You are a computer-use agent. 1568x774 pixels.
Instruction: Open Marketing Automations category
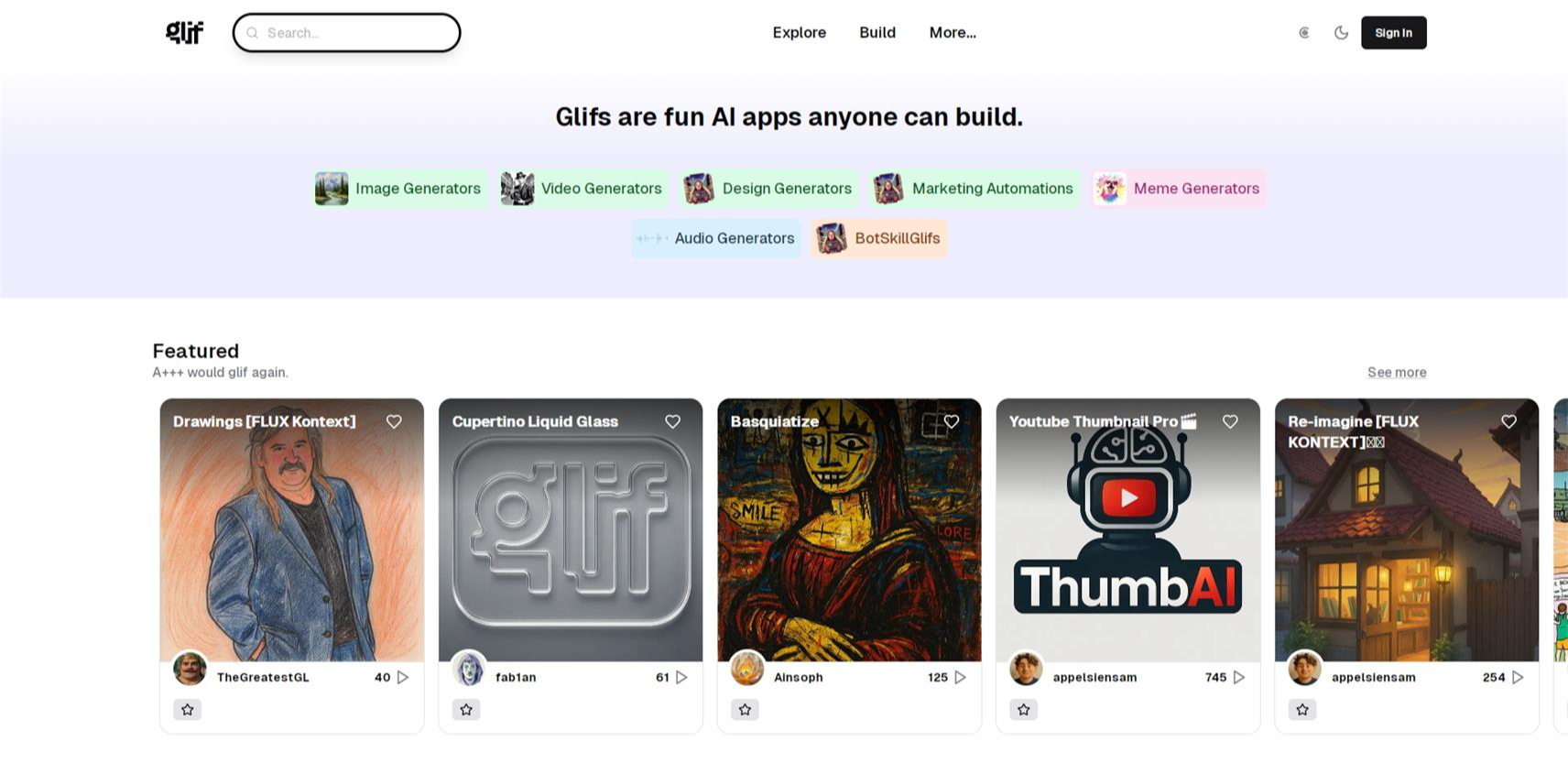pos(974,189)
